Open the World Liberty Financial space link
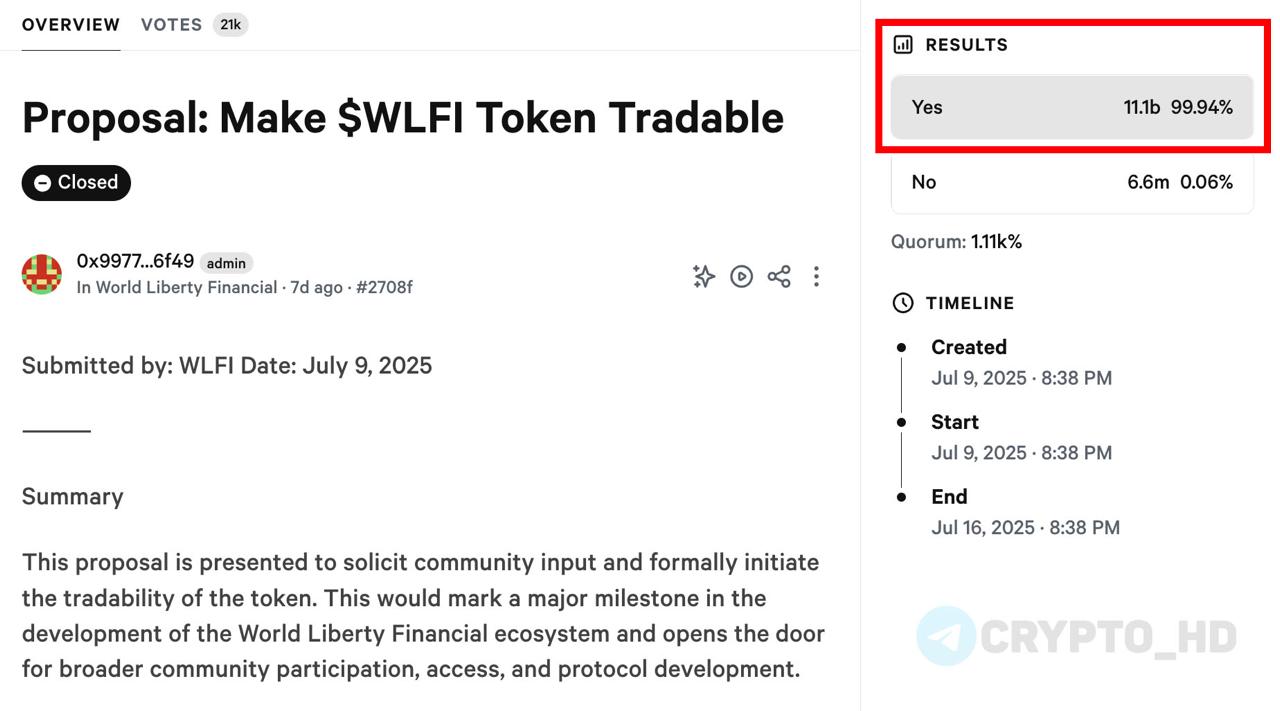1280x711 pixels. click(186, 288)
